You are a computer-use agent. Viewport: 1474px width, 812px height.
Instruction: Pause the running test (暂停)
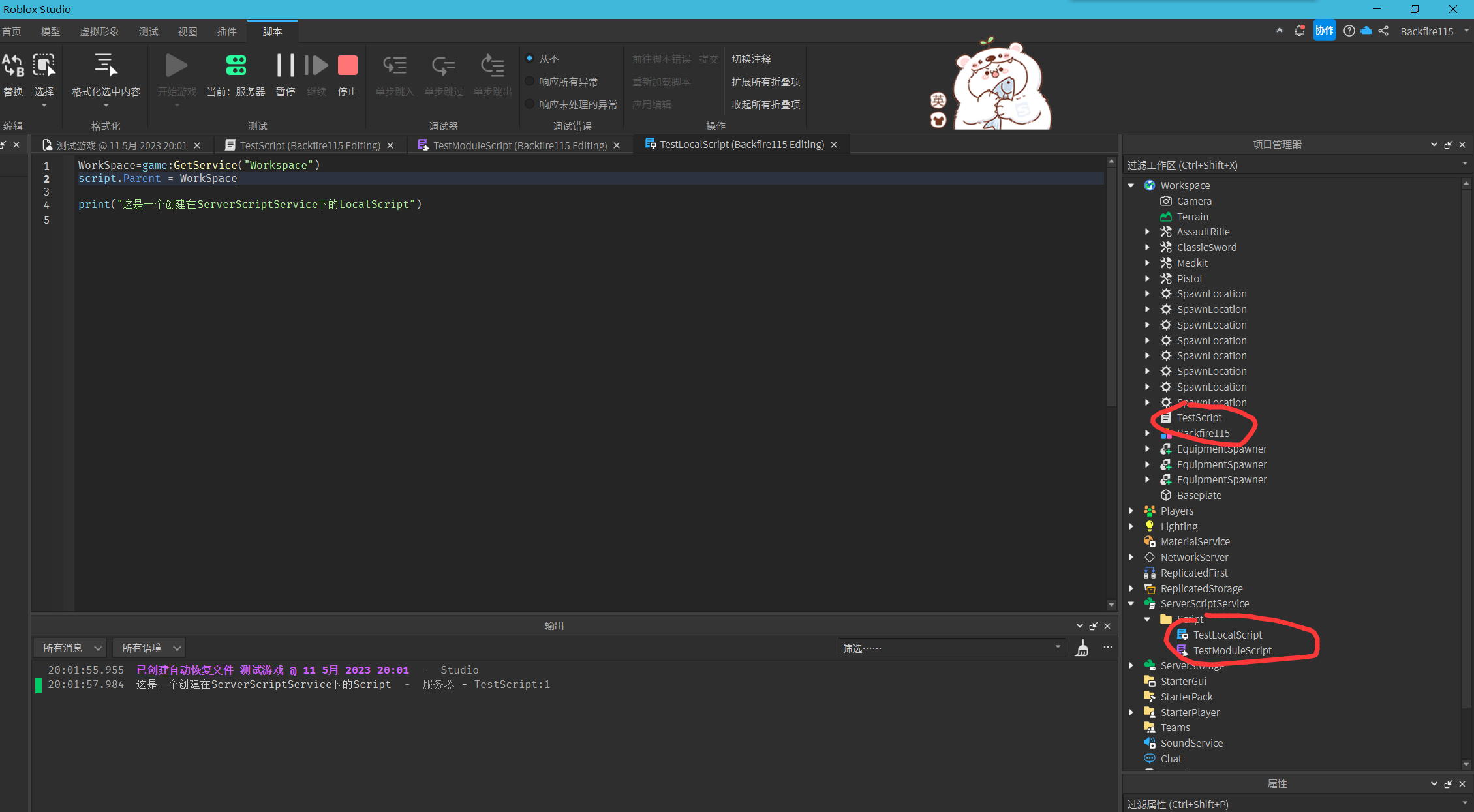[285, 65]
